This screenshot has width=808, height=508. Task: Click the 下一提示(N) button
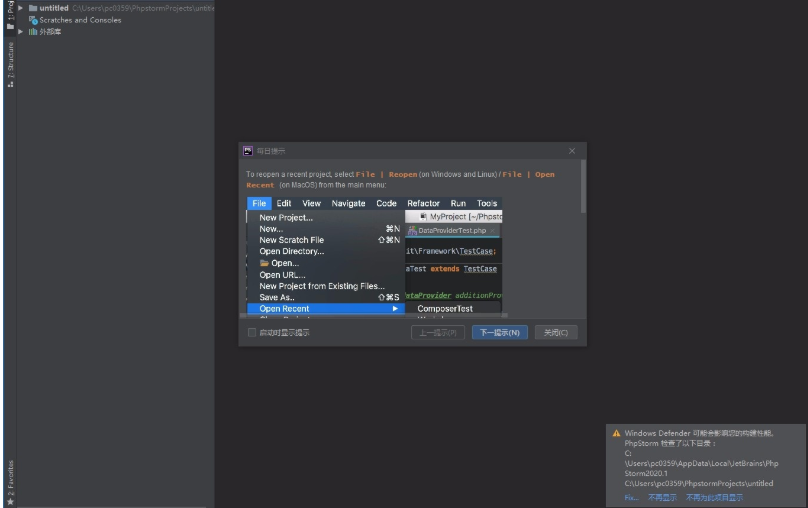coord(500,332)
